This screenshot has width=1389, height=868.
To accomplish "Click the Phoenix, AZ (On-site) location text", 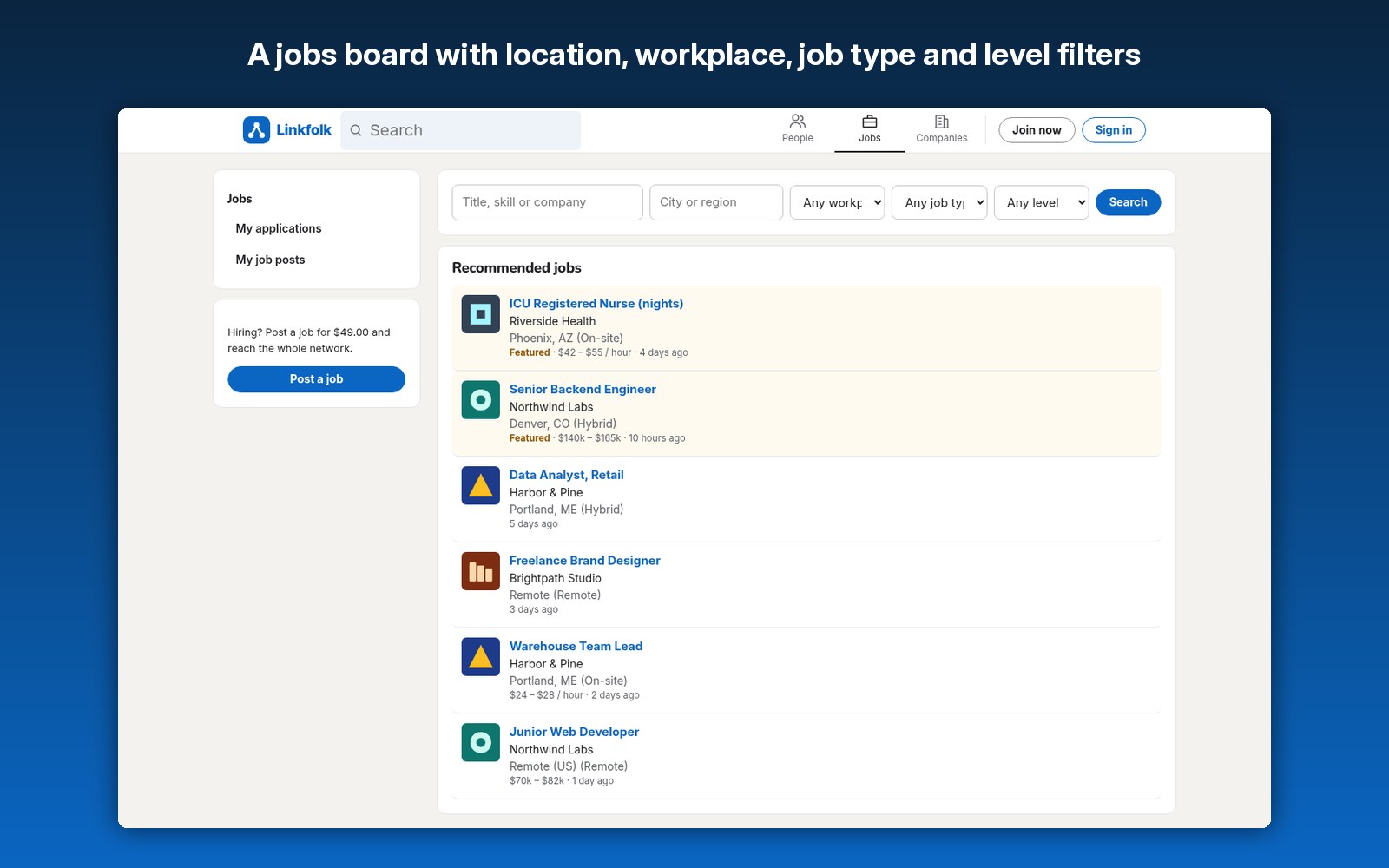I will 566,339.
